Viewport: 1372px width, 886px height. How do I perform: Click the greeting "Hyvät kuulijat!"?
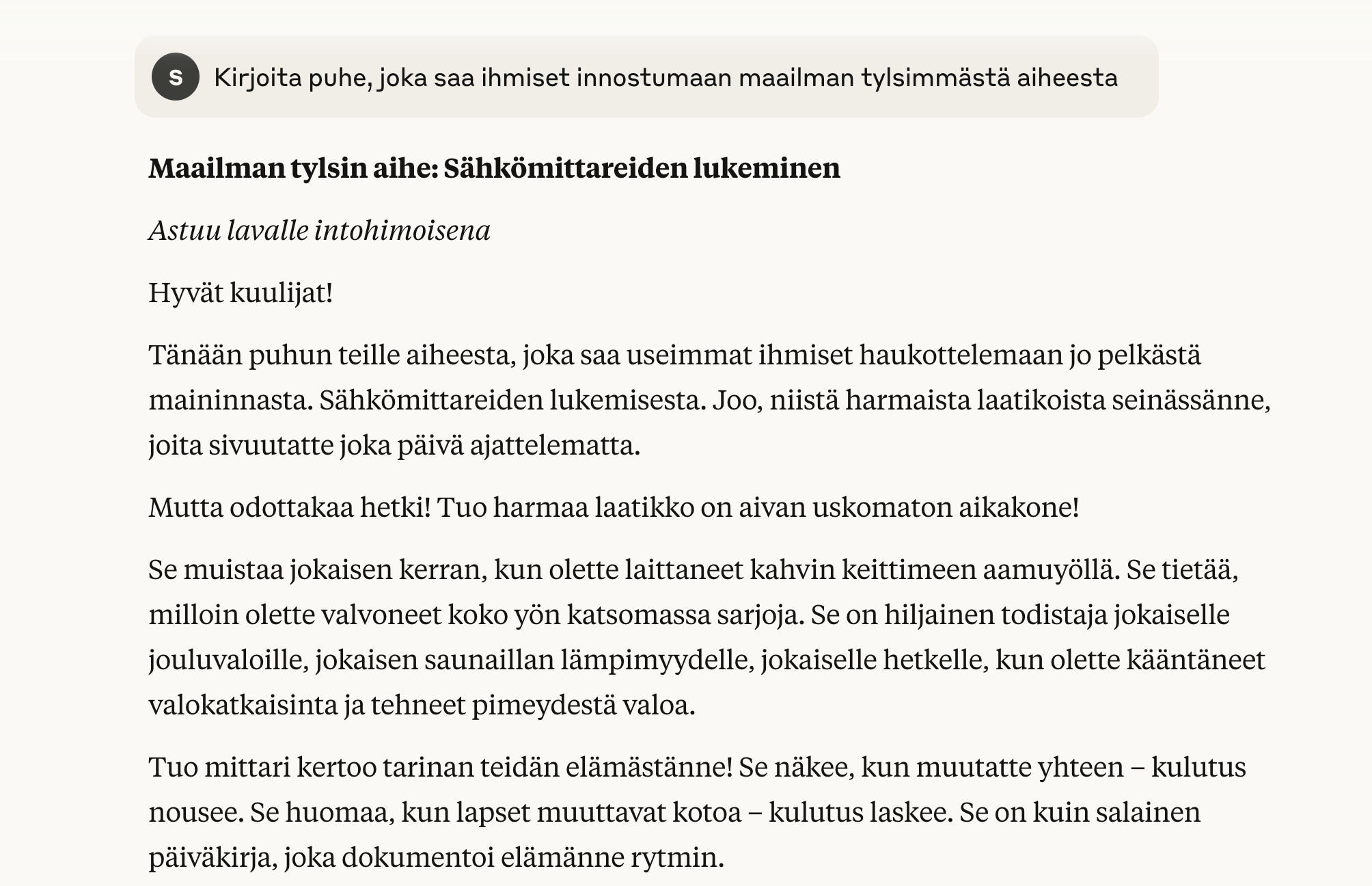point(241,293)
